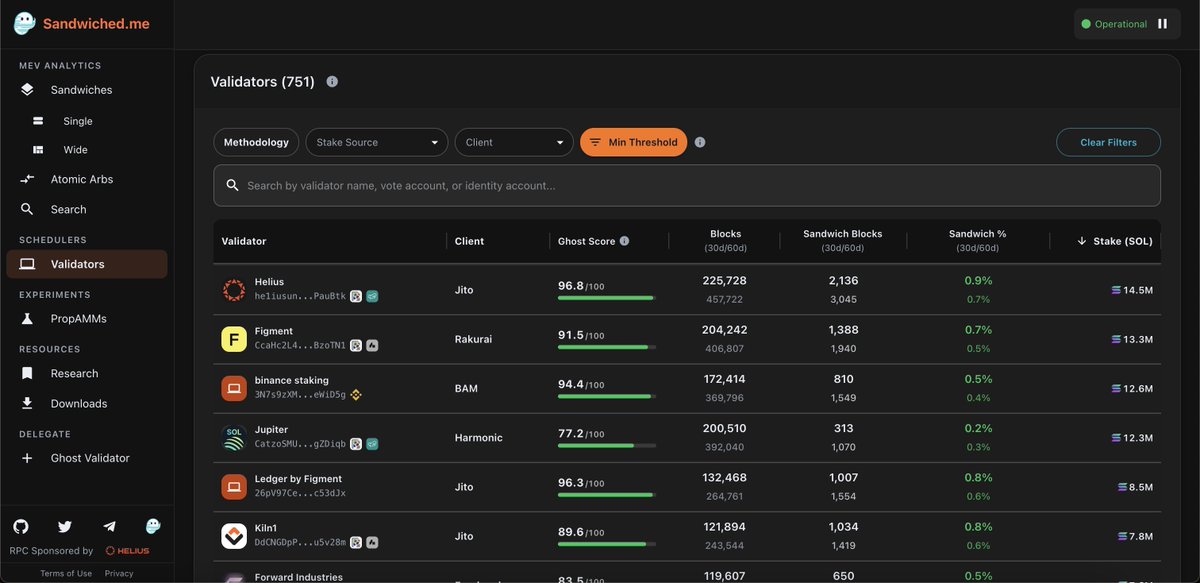Click the Methodology button

(256, 142)
